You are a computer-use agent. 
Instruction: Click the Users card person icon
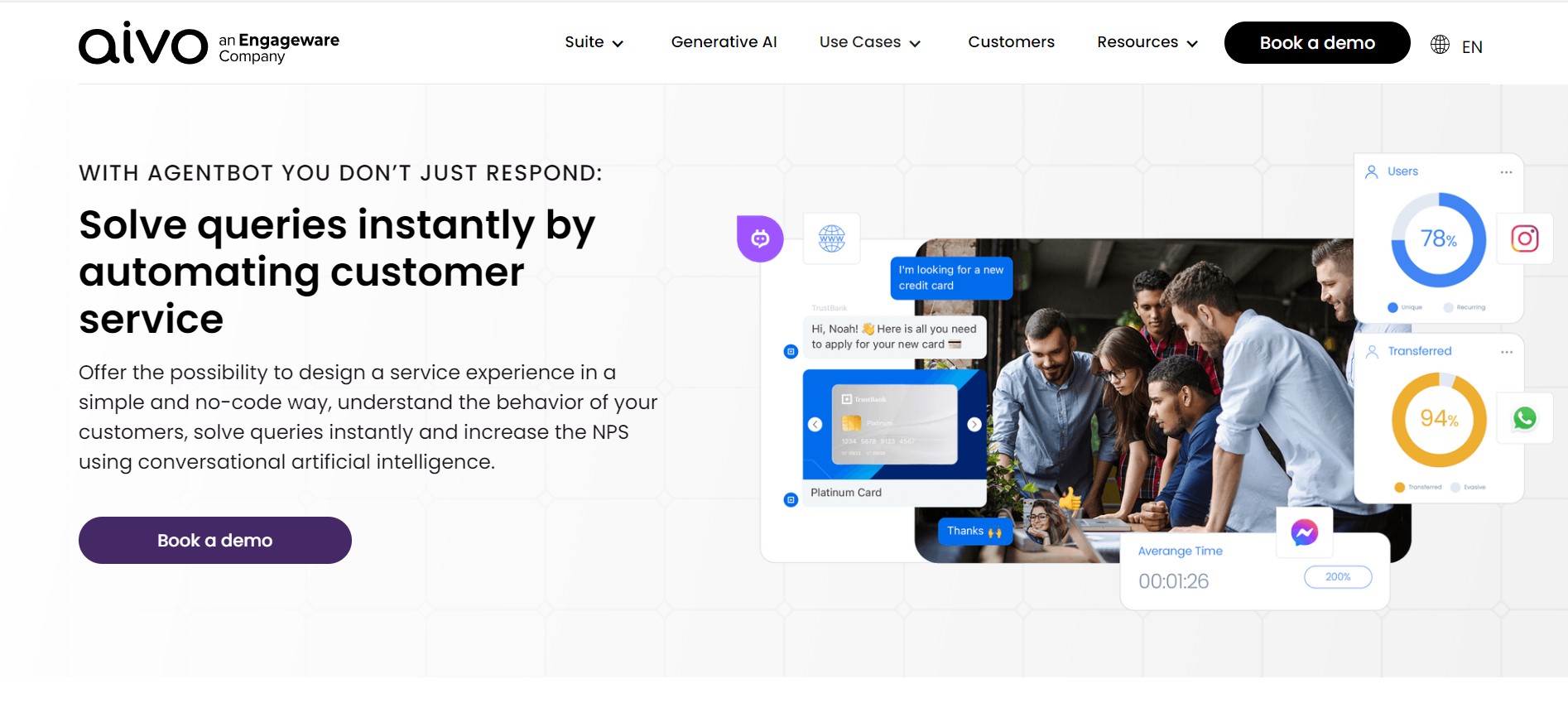click(1372, 171)
